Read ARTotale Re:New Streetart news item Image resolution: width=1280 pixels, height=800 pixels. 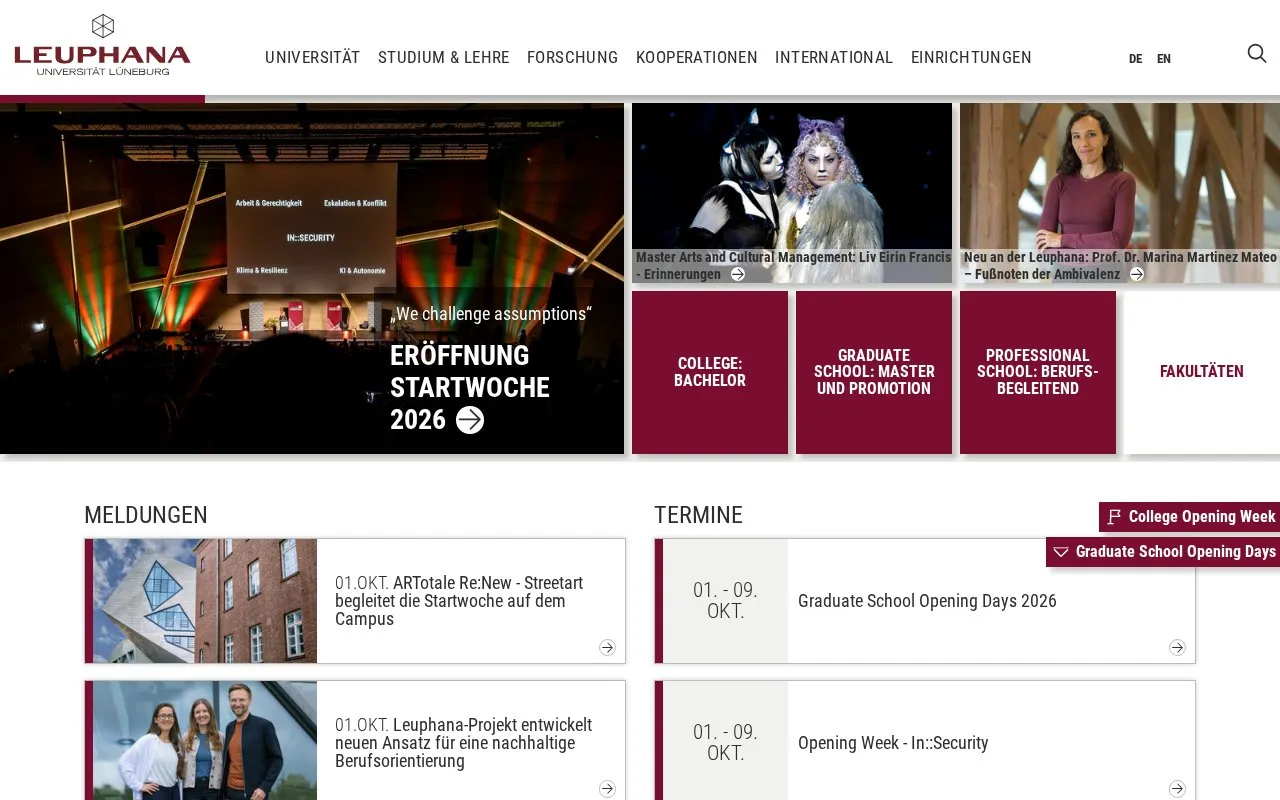click(459, 601)
